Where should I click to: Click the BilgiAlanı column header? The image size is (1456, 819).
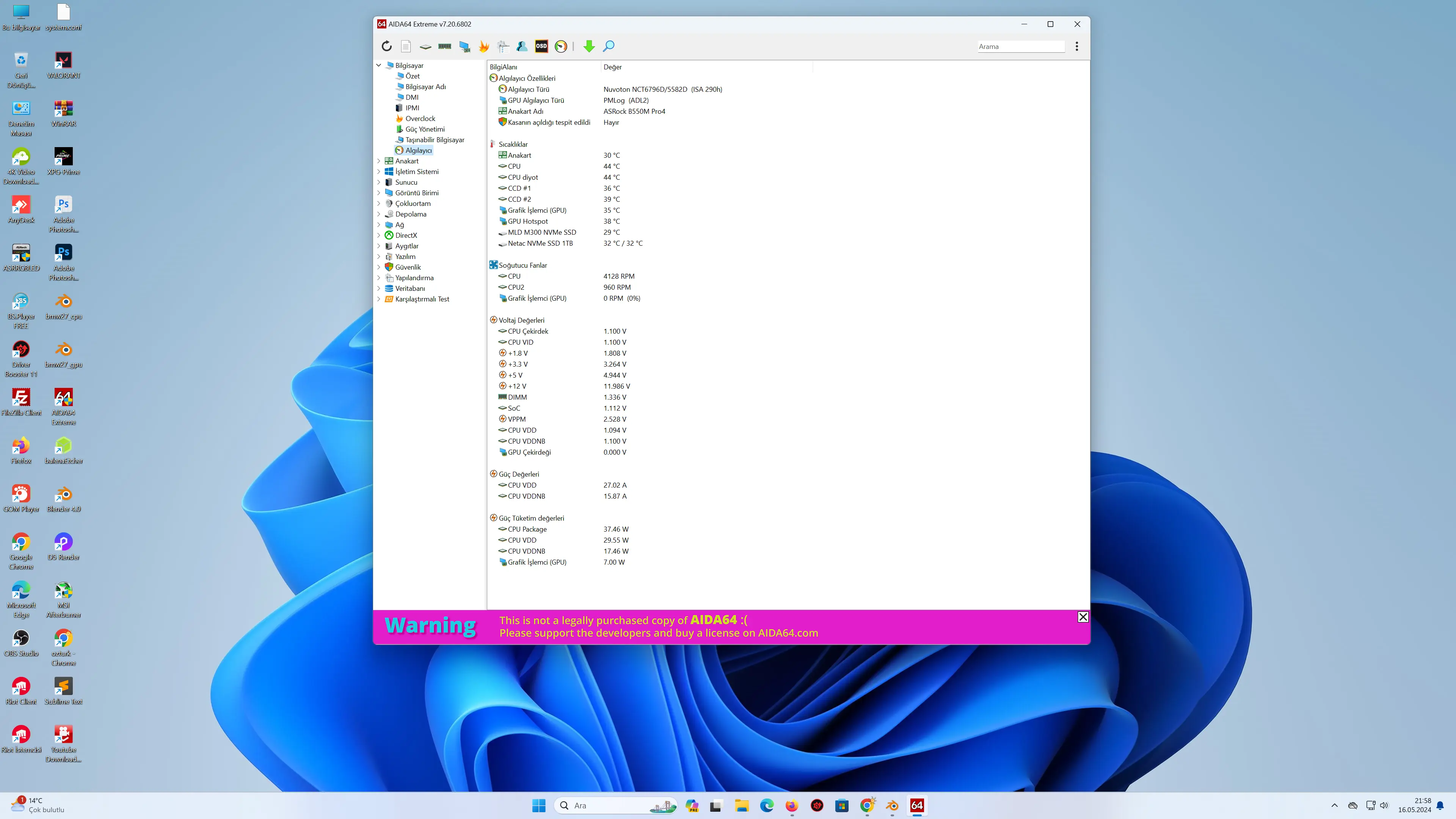pos(543,67)
